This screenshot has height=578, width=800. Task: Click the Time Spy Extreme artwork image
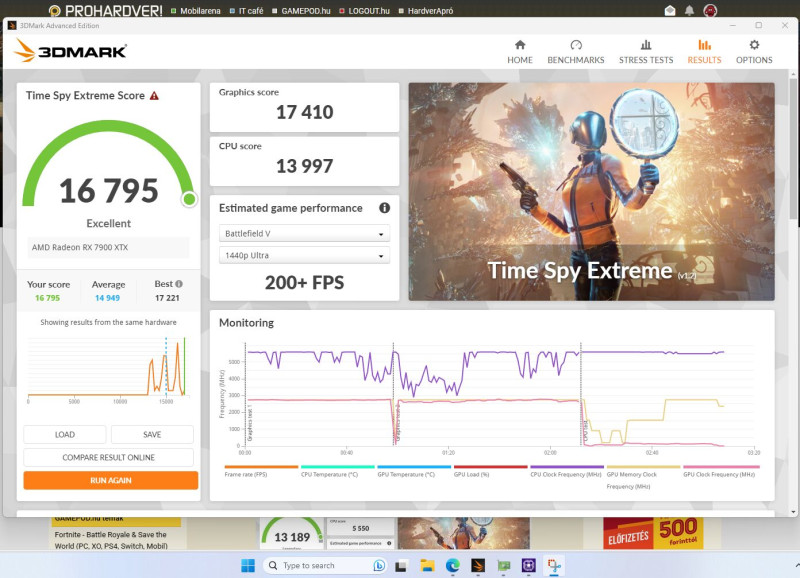tap(591, 191)
